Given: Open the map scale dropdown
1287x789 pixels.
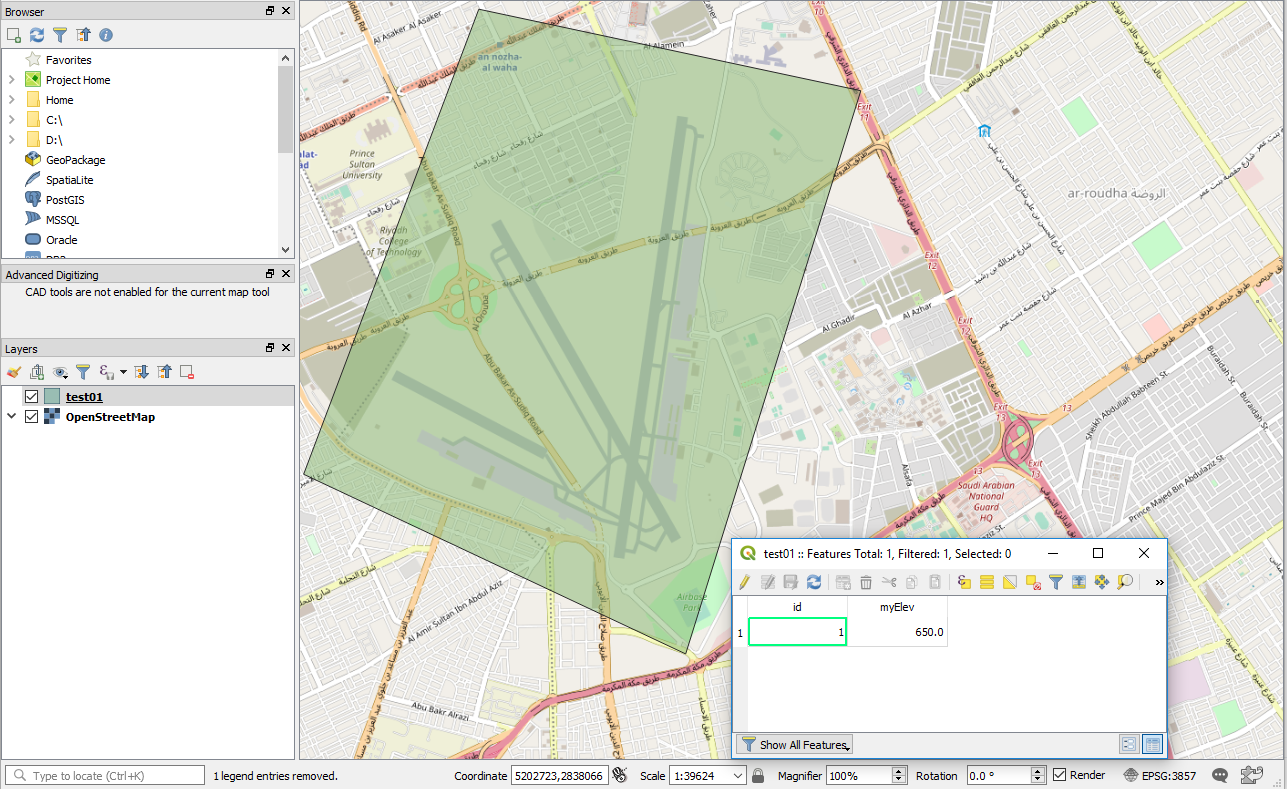Looking at the screenshot, I should point(737,774).
